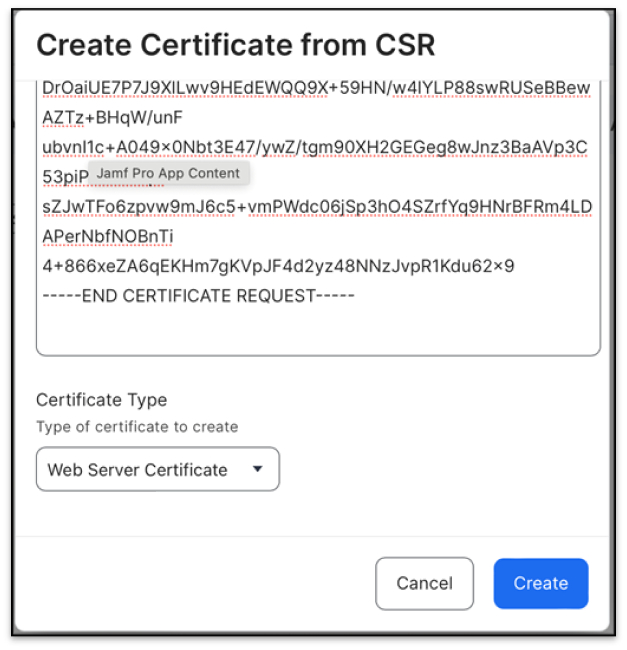The image size is (627, 650).
Task: Click the Jamf Pro App Content tooltip
Action: [x=168, y=173]
